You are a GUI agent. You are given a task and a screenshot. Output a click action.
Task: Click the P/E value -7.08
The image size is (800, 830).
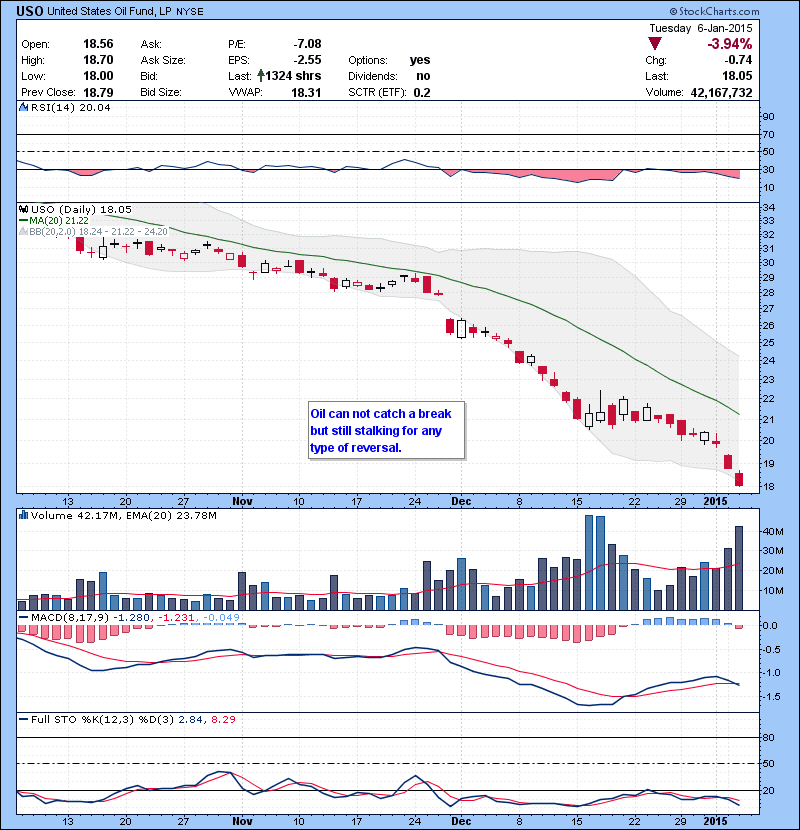[x=307, y=43]
